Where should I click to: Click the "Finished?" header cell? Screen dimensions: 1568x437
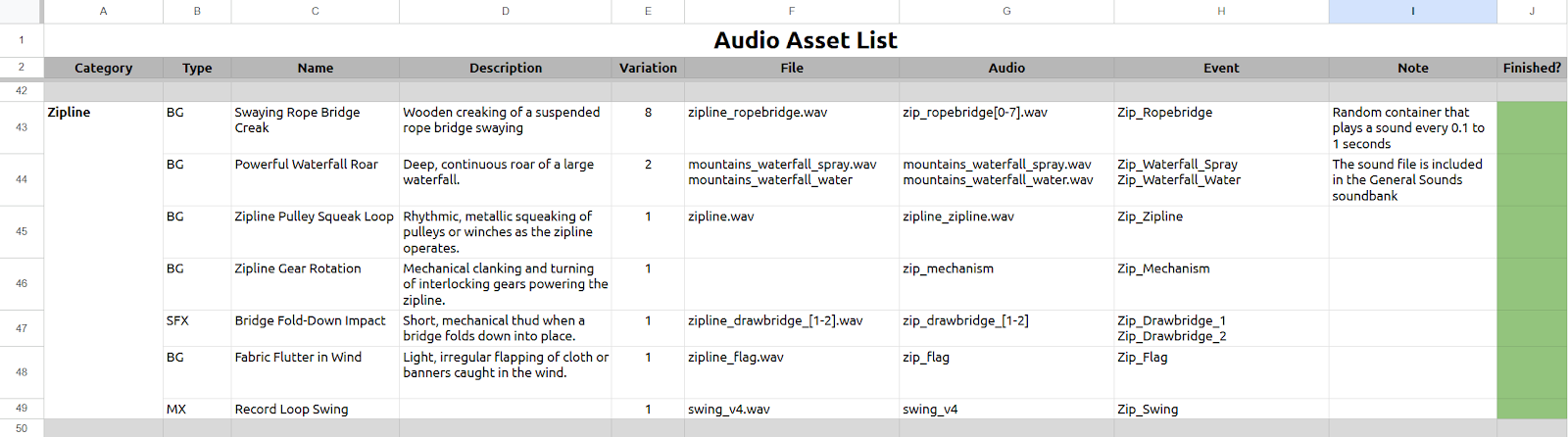coord(1531,68)
